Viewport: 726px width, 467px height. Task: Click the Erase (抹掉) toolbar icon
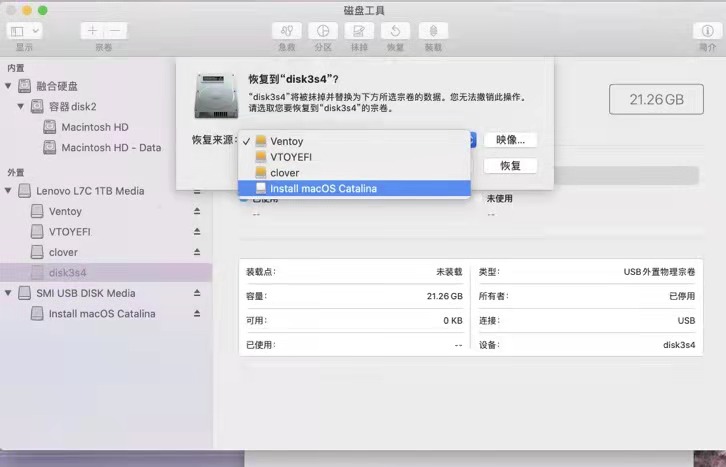click(359, 31)
